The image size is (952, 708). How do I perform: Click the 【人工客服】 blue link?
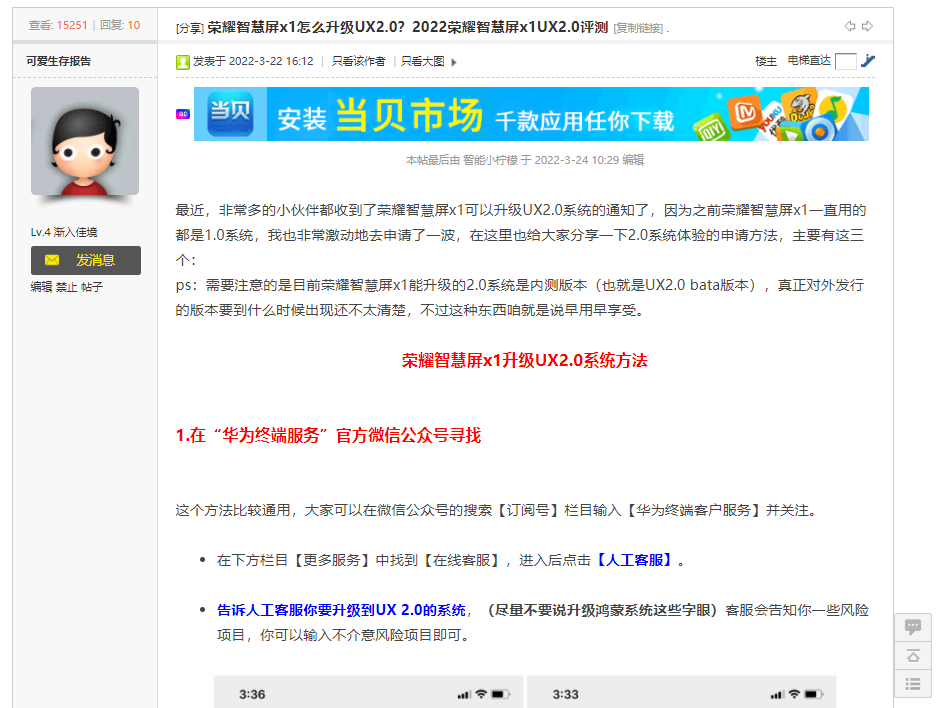point(634,560)
